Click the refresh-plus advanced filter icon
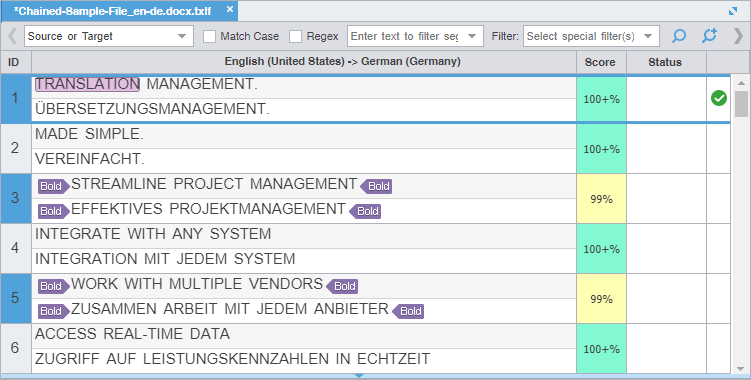Image resolution: width=751 pixels, height=380 pixels. [x=709, y=36]
